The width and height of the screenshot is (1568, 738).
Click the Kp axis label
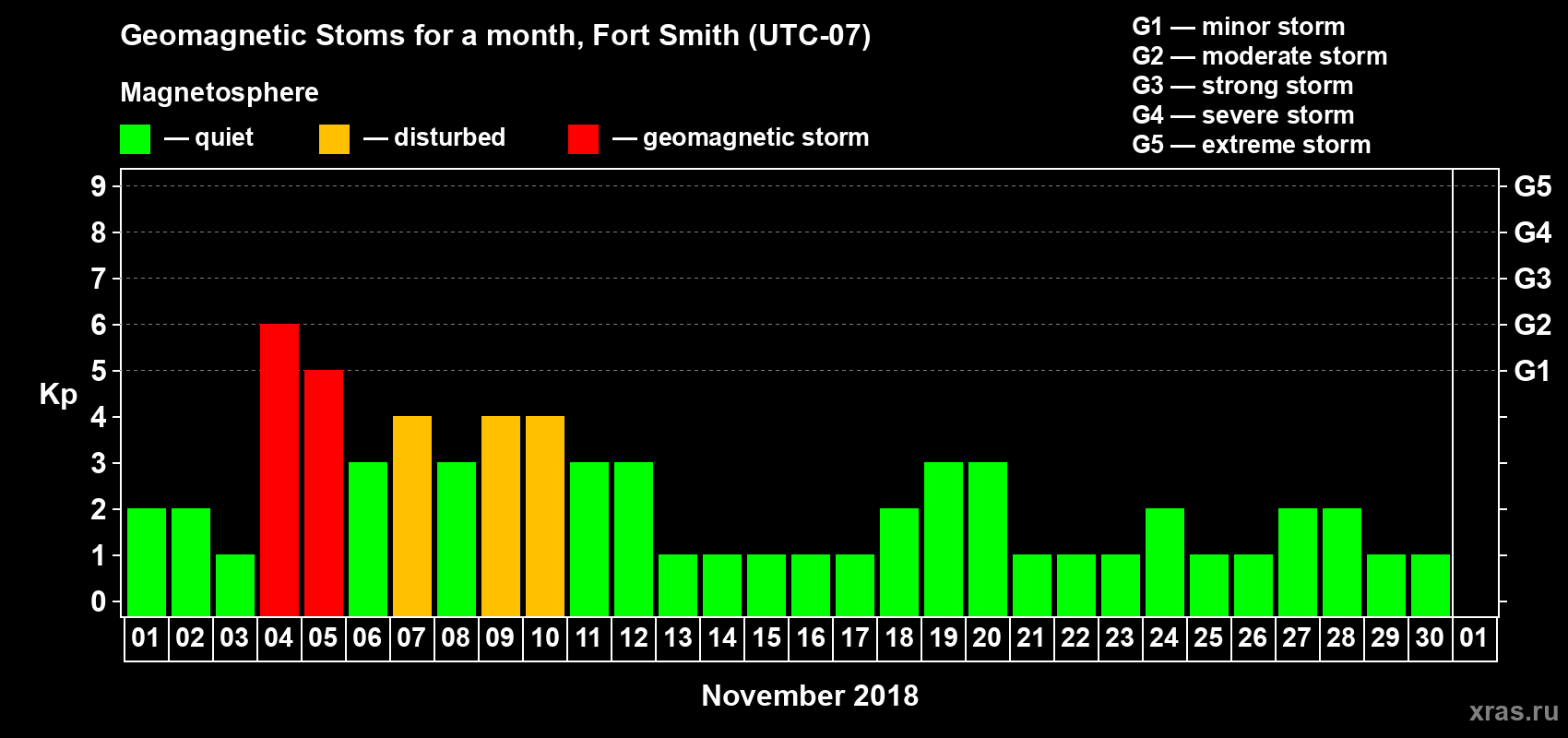pyautogui.click(x=58, y=395)
